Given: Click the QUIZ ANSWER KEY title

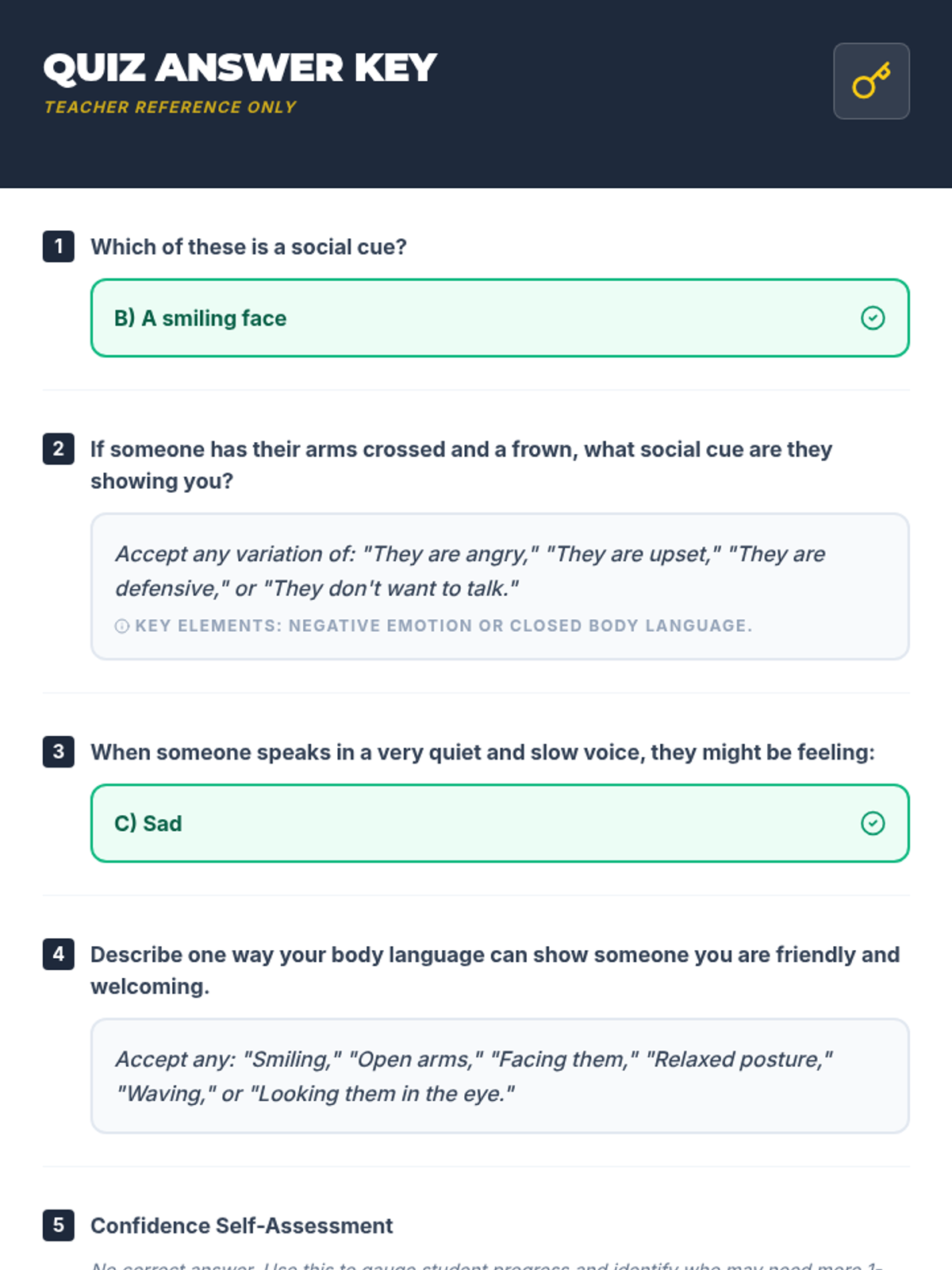Looking at the screenshot, I should 240,67.
